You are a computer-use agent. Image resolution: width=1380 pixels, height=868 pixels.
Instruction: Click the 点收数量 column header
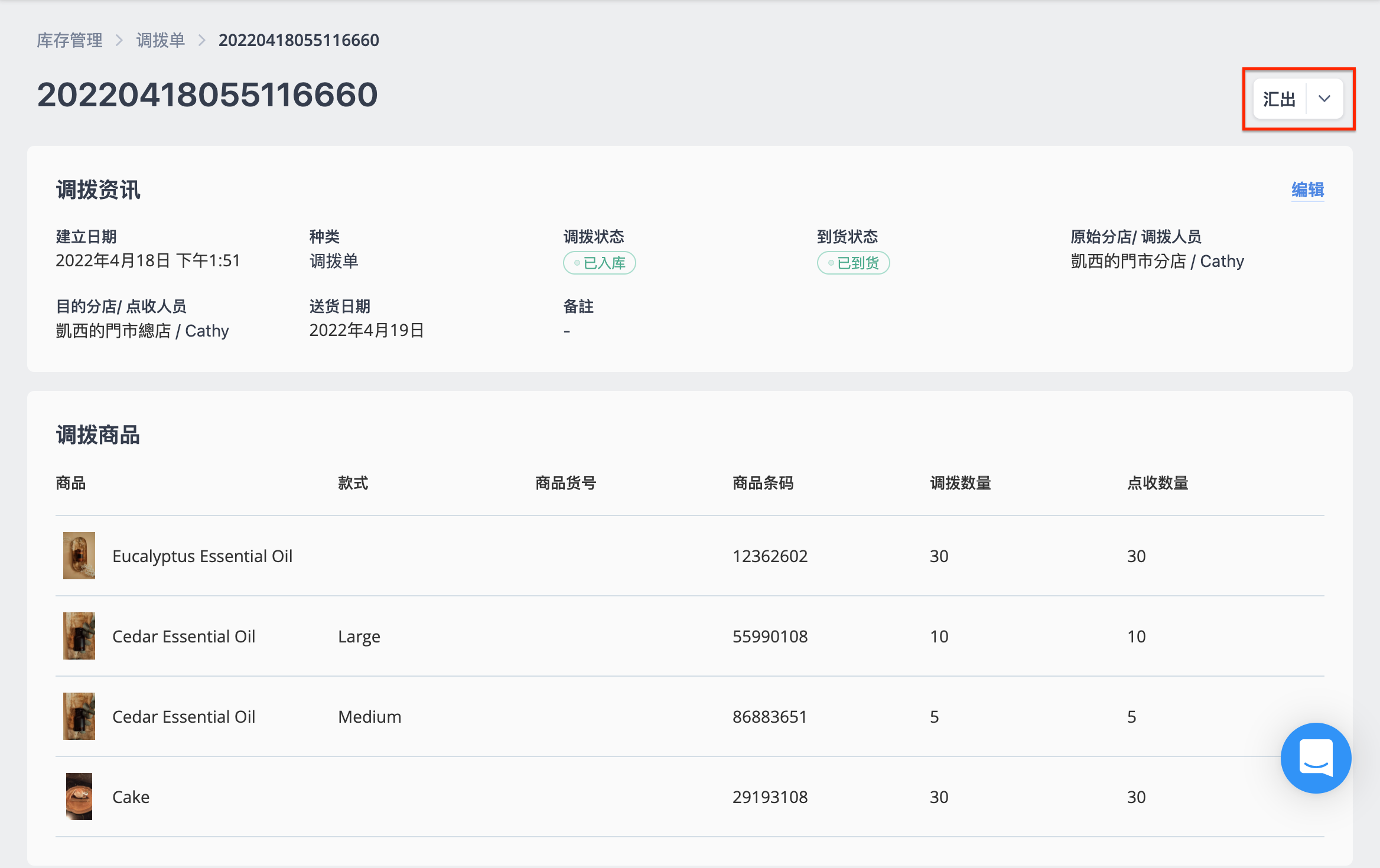coord(1158,483)
